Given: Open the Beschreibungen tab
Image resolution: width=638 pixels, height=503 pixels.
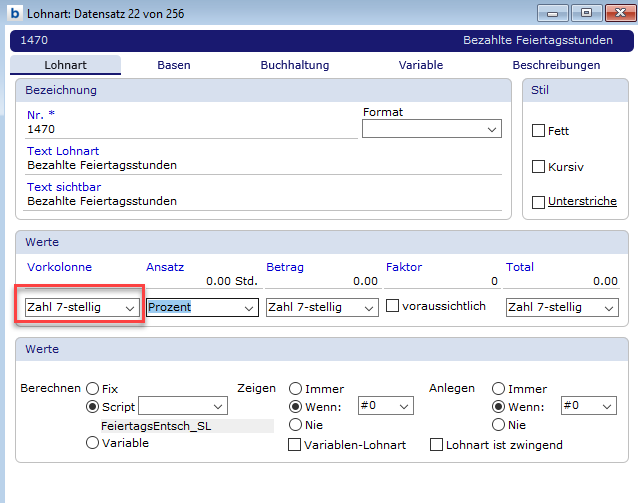Looking at the screenshot, I should [556, 65].
